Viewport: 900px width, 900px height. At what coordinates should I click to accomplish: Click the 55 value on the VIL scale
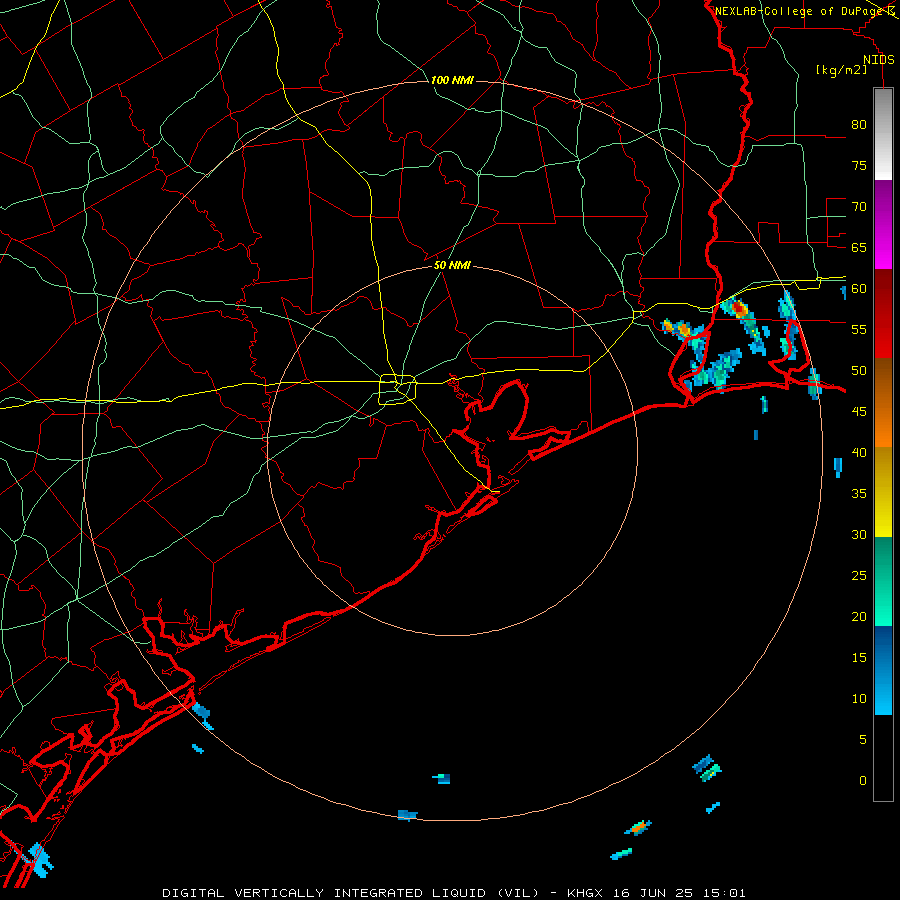point(859,330)
